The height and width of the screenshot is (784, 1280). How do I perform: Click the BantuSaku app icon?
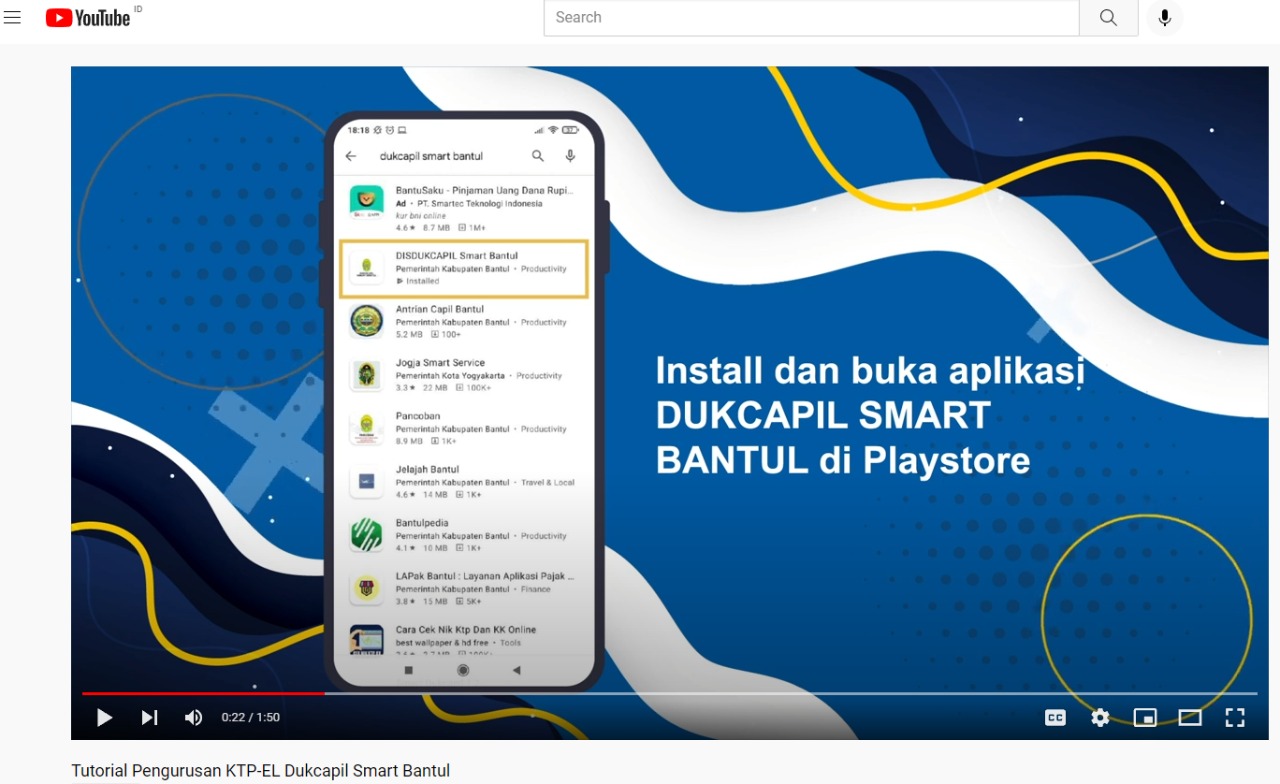point(366,203)
